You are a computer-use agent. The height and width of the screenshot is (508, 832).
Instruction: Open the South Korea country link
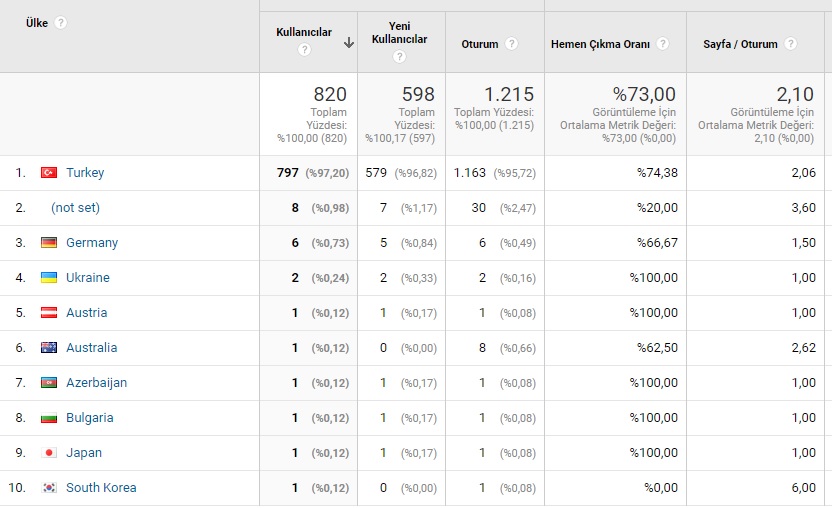coord(101,488)
